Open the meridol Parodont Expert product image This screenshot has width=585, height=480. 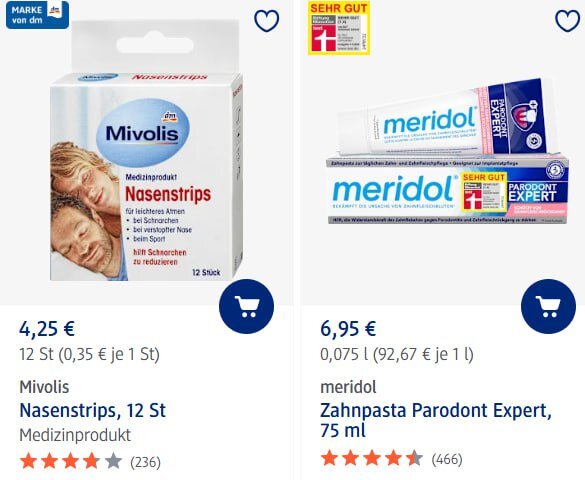point(448,151)
